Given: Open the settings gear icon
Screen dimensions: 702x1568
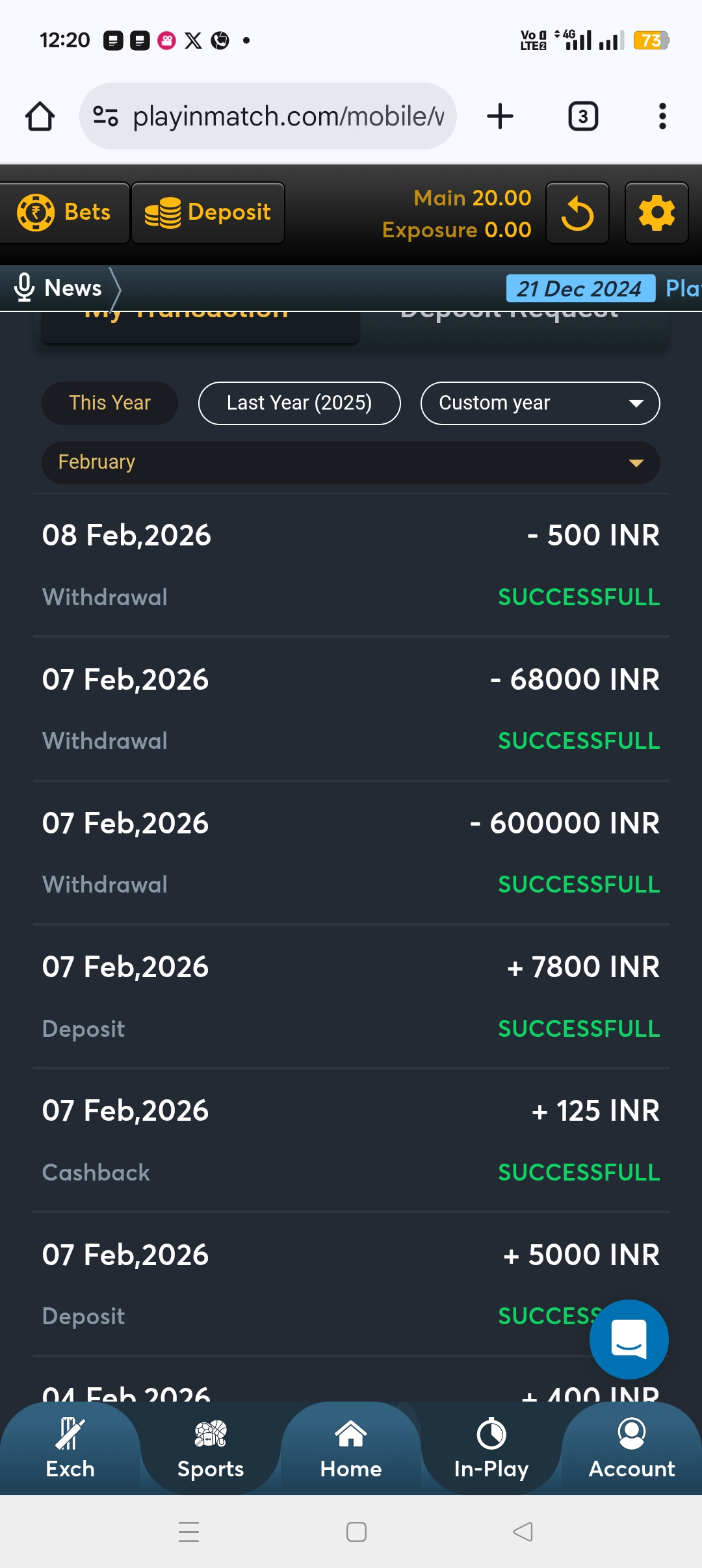Looking at the screenshot, I should 656,213.
